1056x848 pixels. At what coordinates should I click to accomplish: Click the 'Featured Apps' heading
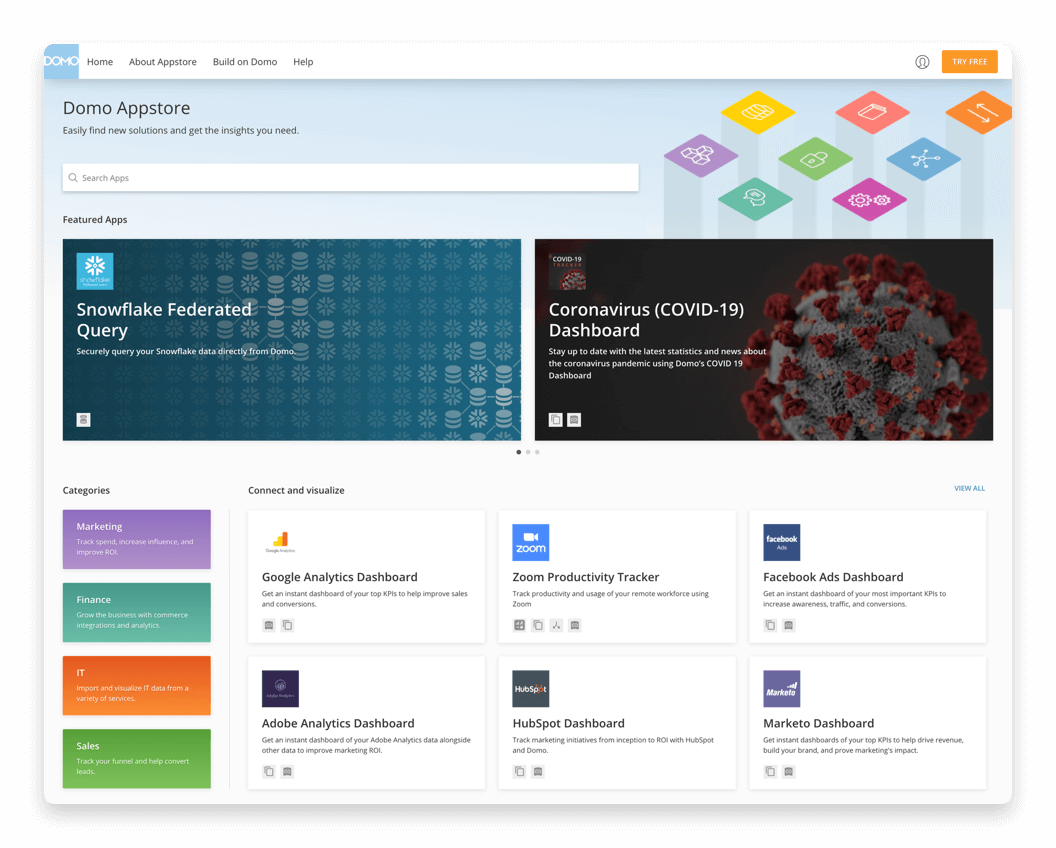tap(95, 220)
